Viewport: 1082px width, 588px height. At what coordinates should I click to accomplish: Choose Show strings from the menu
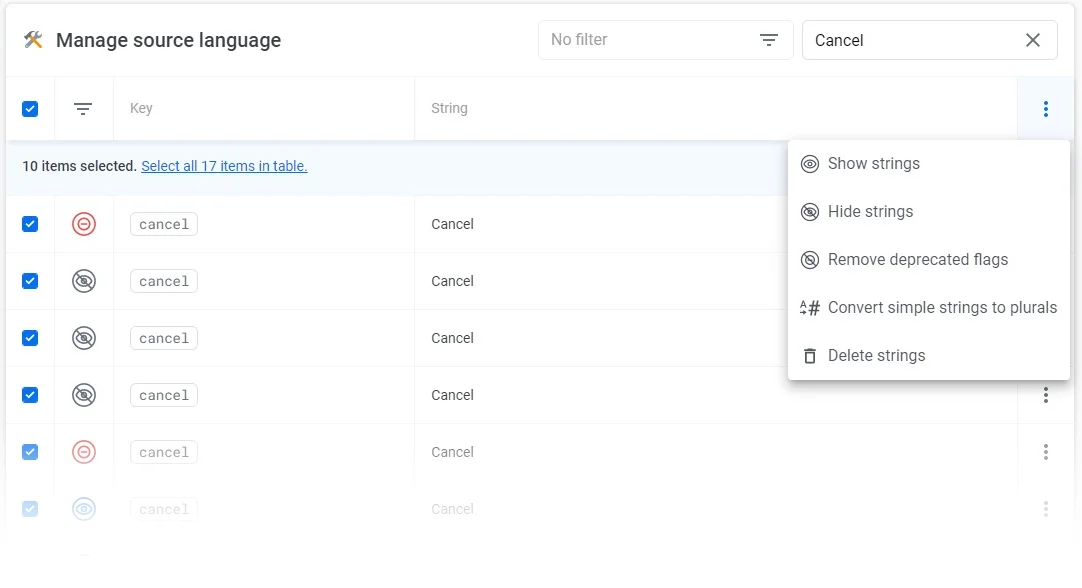coord(873,164)
